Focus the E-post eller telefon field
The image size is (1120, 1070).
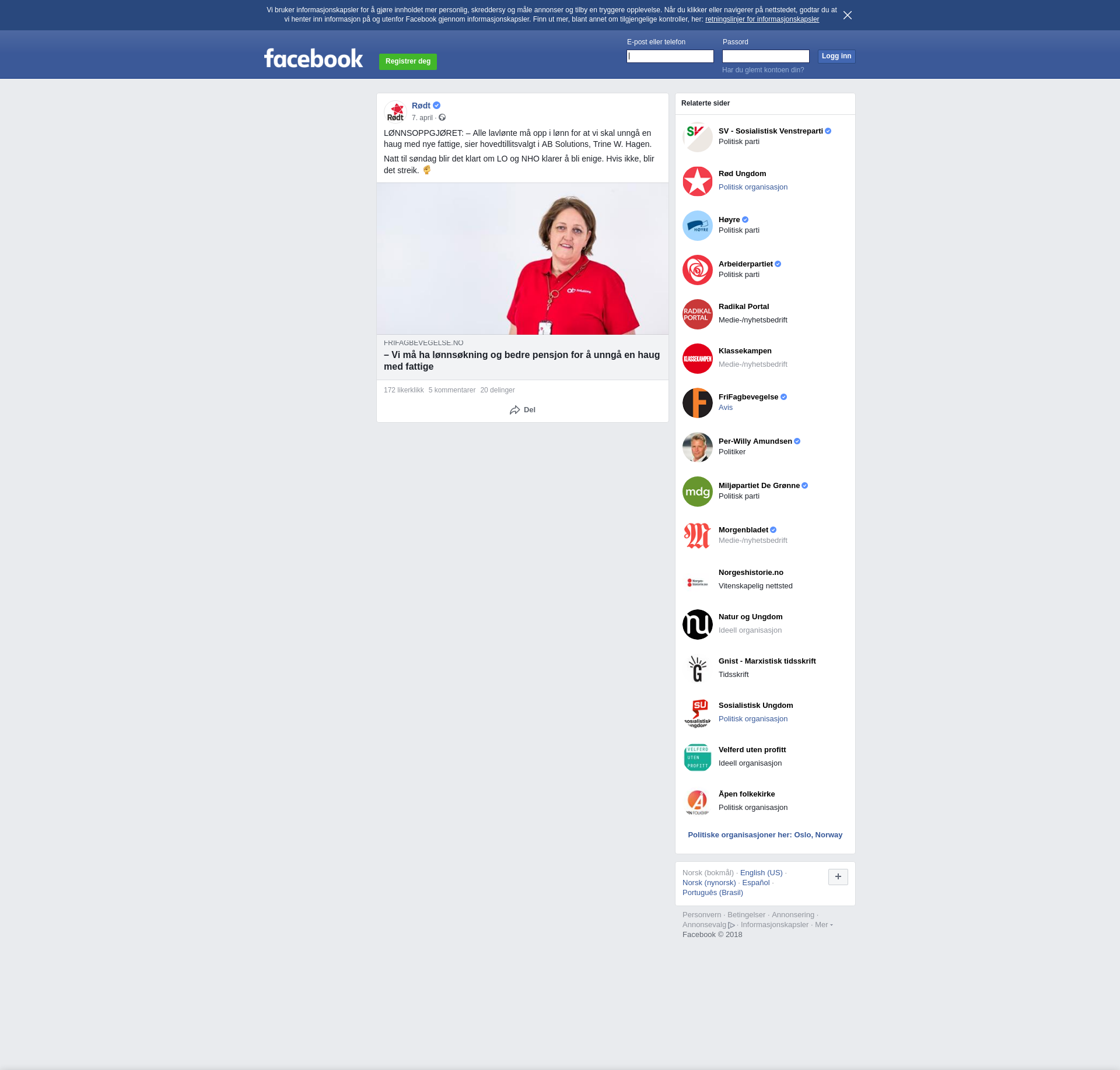pyautogui.click(x=670, y=56)
